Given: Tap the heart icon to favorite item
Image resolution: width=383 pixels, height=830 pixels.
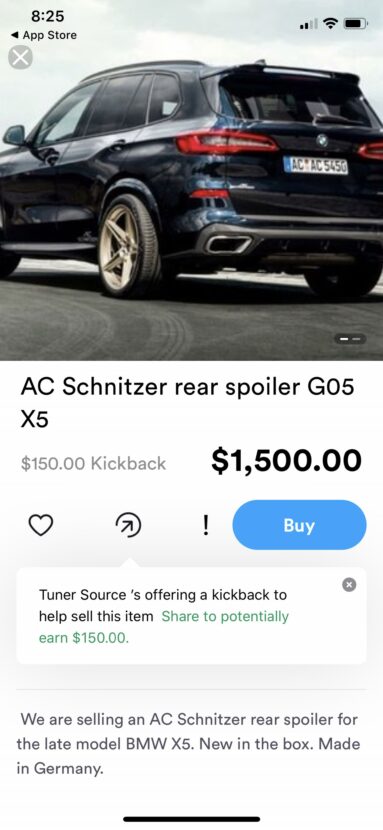Looking at the screenshot, I should [x=41, y=525].
